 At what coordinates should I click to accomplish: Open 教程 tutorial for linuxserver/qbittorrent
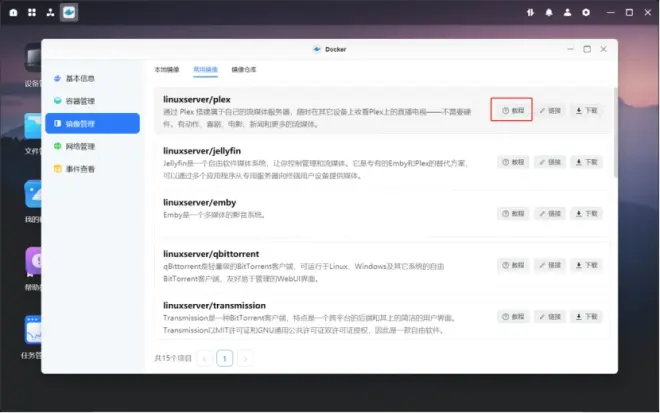513,265
